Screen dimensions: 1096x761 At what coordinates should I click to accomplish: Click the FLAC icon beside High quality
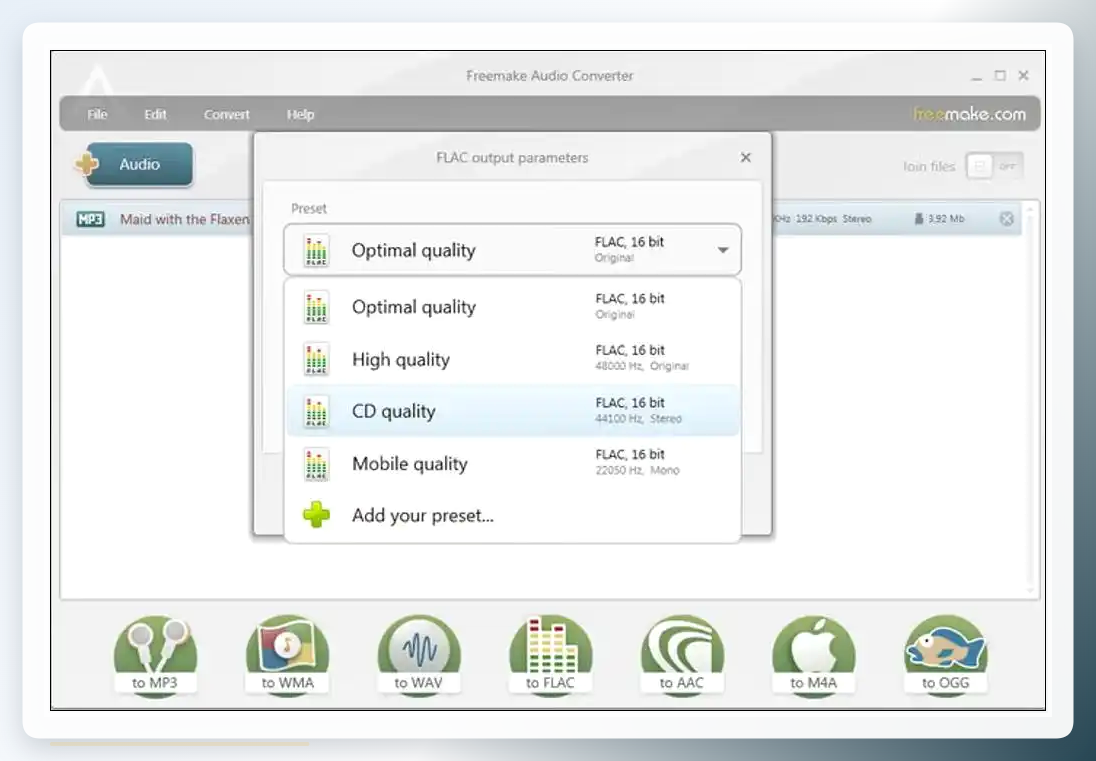coord(317,359)
